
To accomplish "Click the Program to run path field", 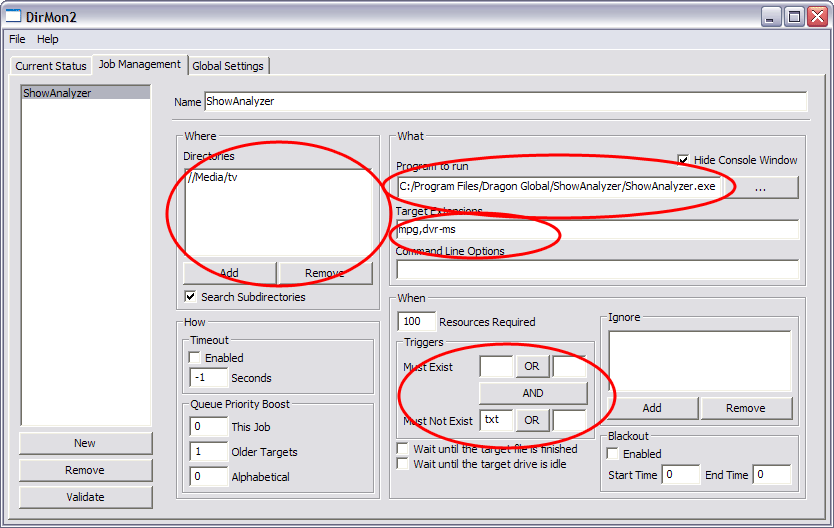I will coord(559,187).
